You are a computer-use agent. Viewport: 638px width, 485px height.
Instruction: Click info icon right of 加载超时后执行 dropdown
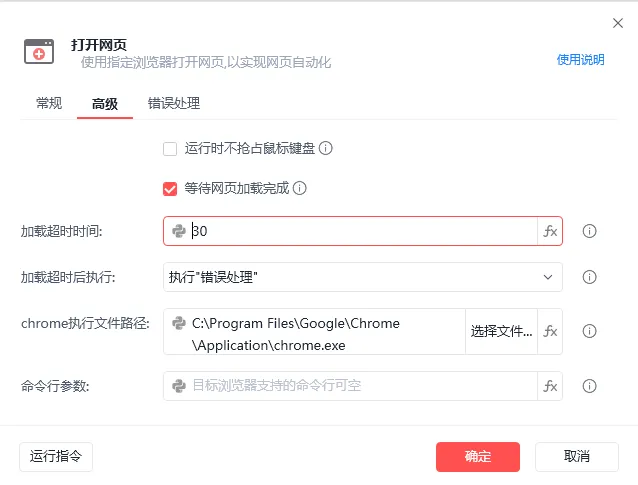click(589, 277)
